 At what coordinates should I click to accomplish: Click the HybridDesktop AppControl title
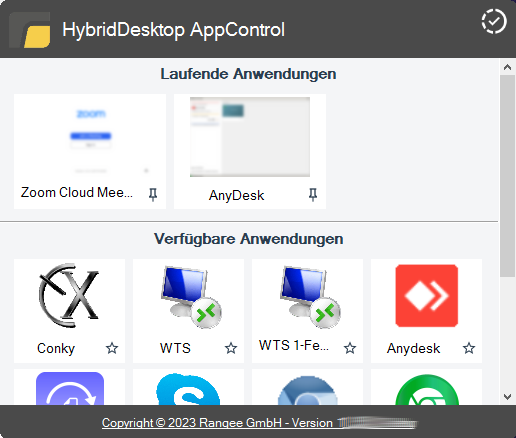(x=173, y=30)
